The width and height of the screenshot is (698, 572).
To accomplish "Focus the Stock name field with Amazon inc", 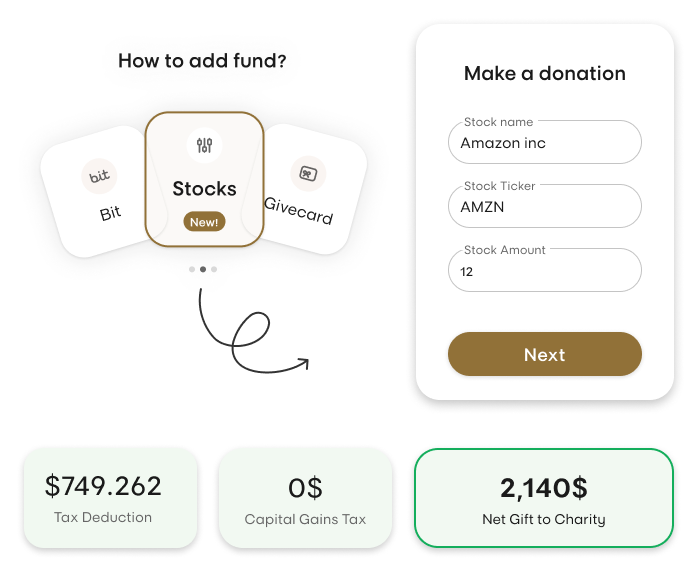I will point(545,142).
